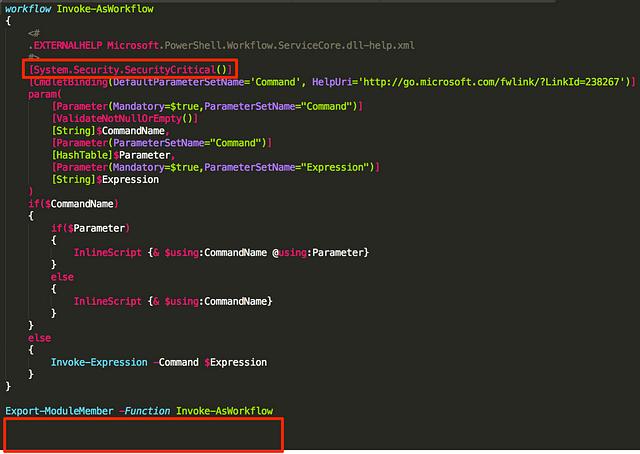Click Parameter attribute with Mandatory=$true and "Command"

coord(207,106)
